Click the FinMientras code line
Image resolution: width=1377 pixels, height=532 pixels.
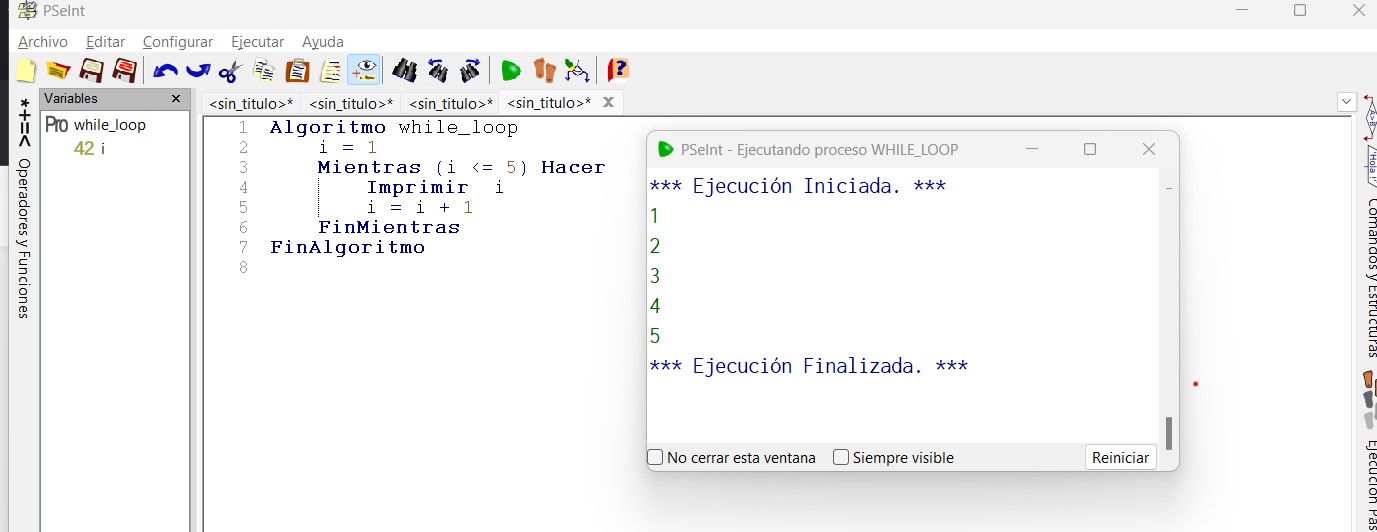pyautogui.click(x=389, y=228)
